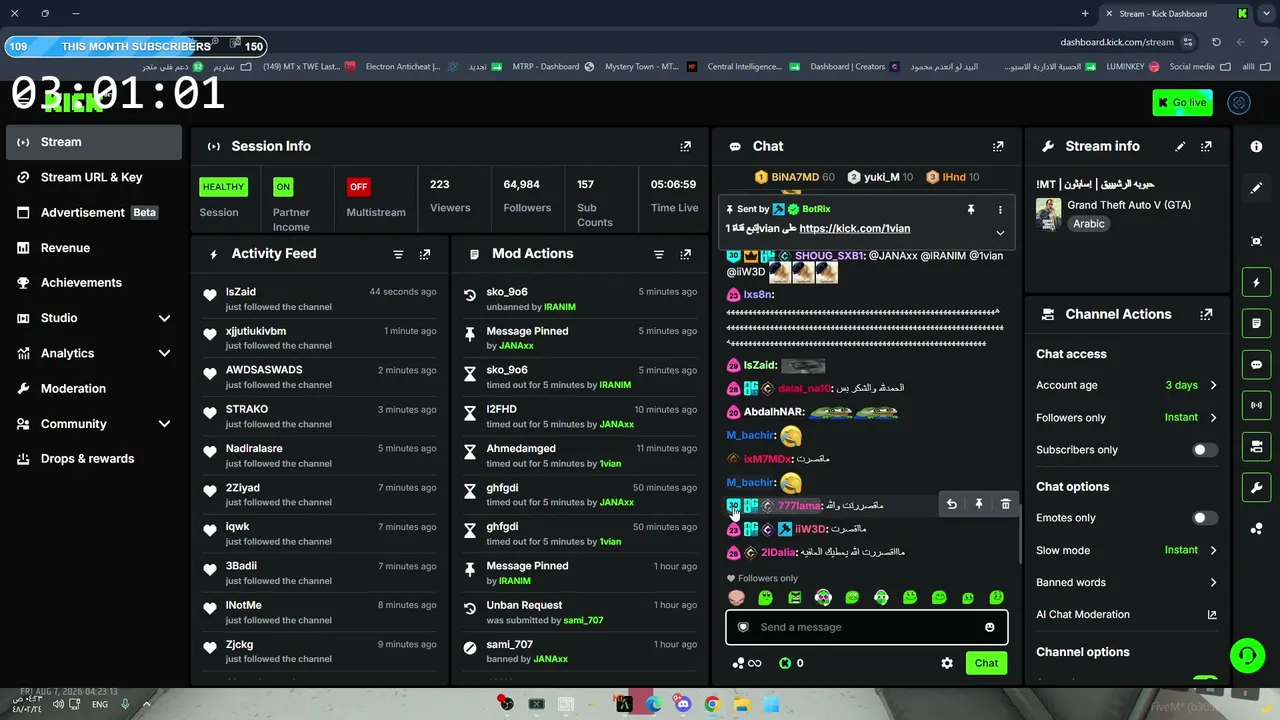Click chat identity badge in message box
The width and height of the screenshot is (1280, 720).
(x=743, y=627)
